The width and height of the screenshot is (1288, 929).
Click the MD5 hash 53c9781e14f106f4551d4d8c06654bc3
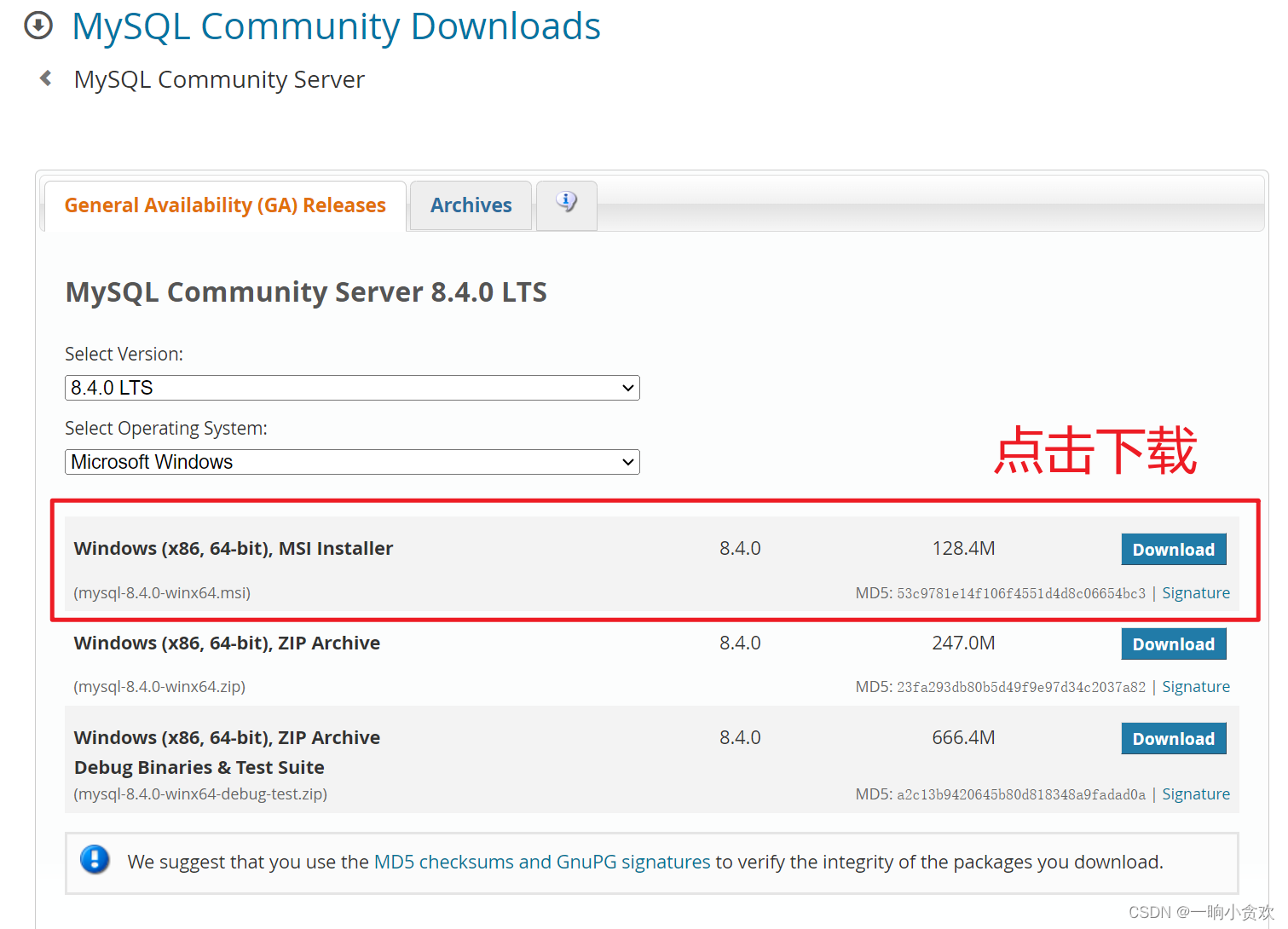1021,593
